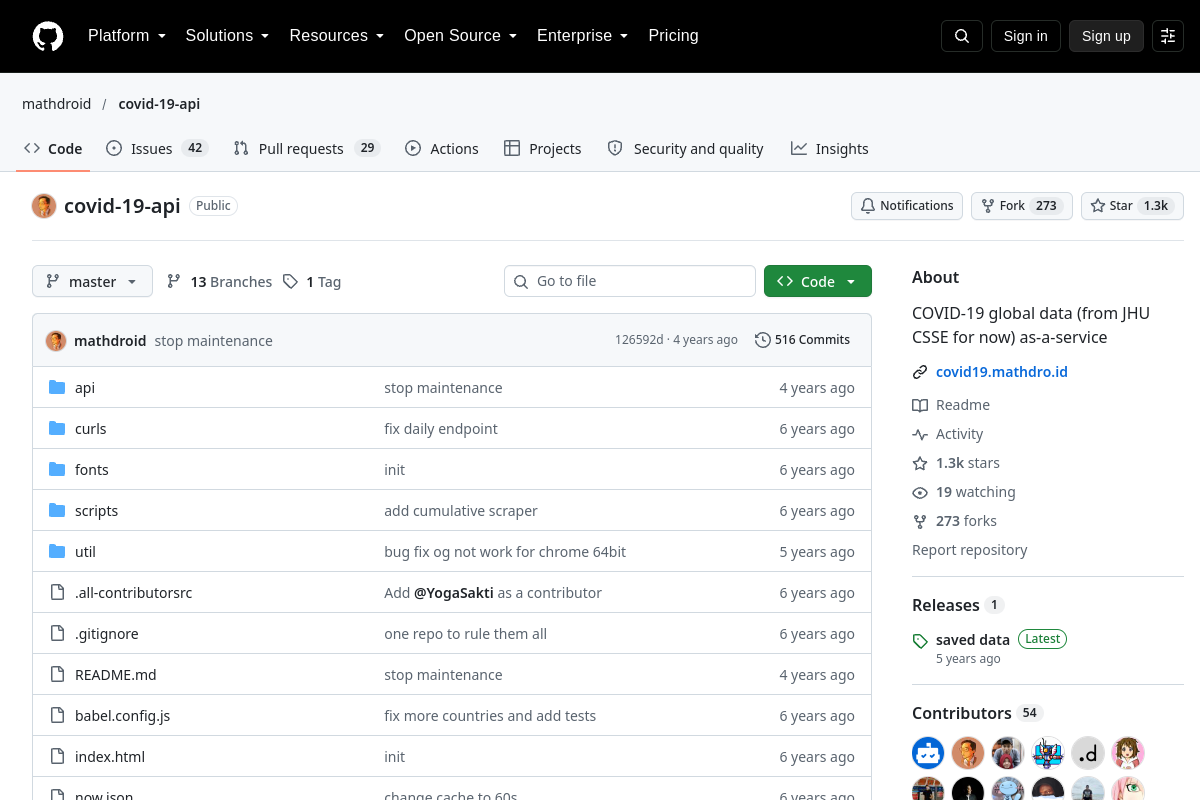Expand the Enterprise menu
Screen dimensions: 1200x800
pyautogui.click(x=582, y=36)
